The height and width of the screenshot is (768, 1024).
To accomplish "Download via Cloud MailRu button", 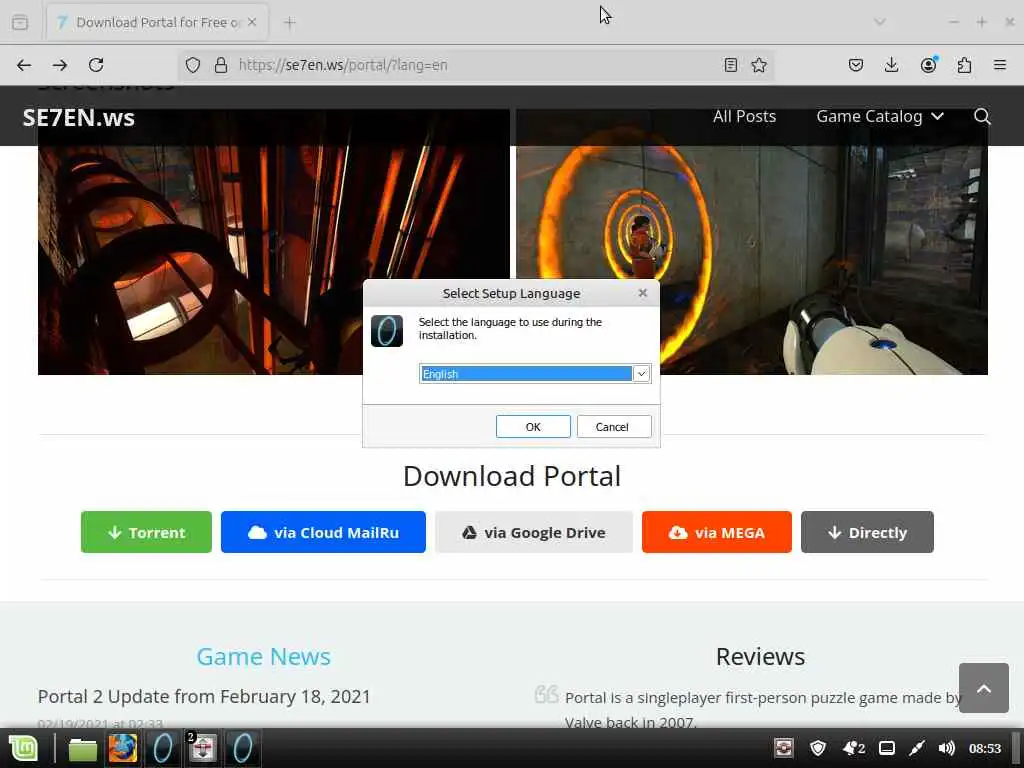I will tap(323, 532).
